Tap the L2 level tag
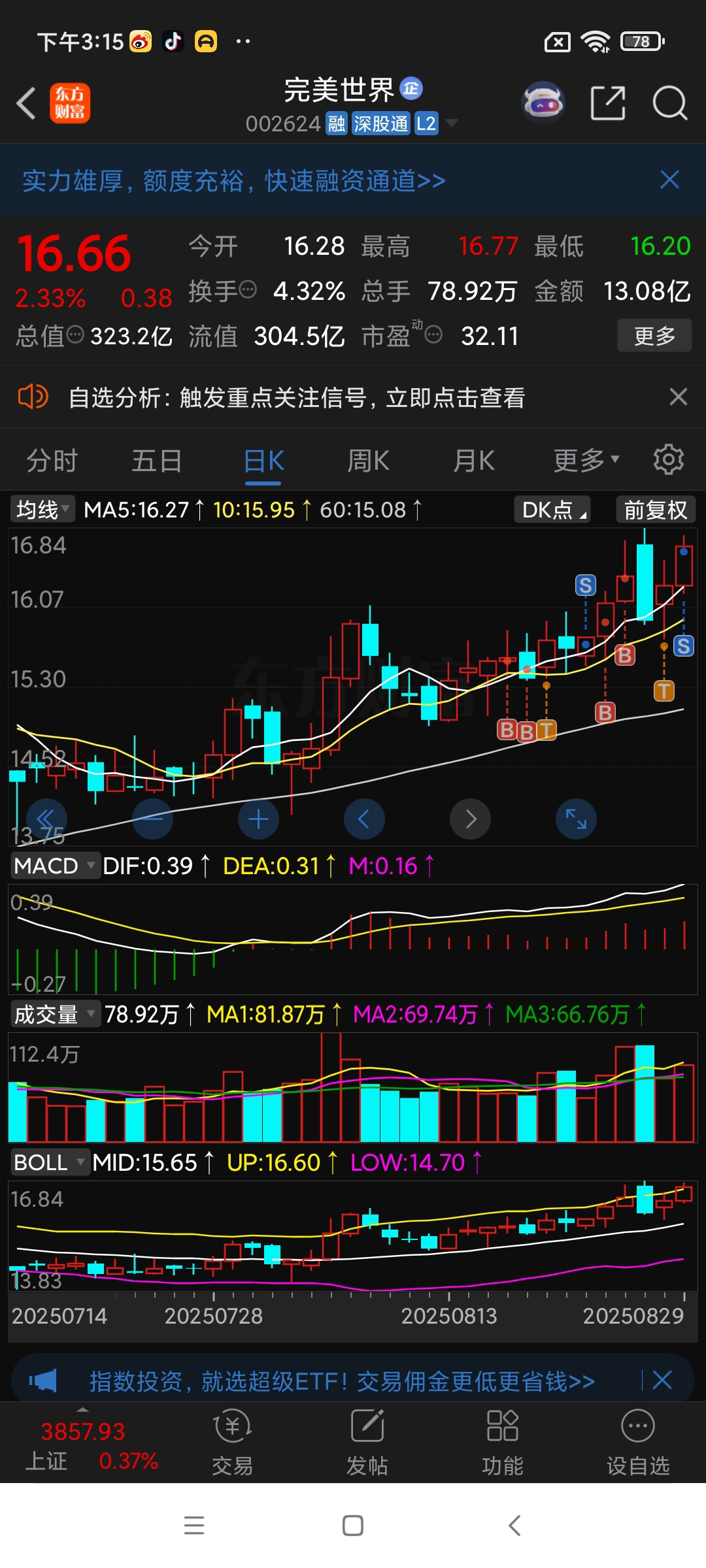706x1568 pixels. click(426, 123)
